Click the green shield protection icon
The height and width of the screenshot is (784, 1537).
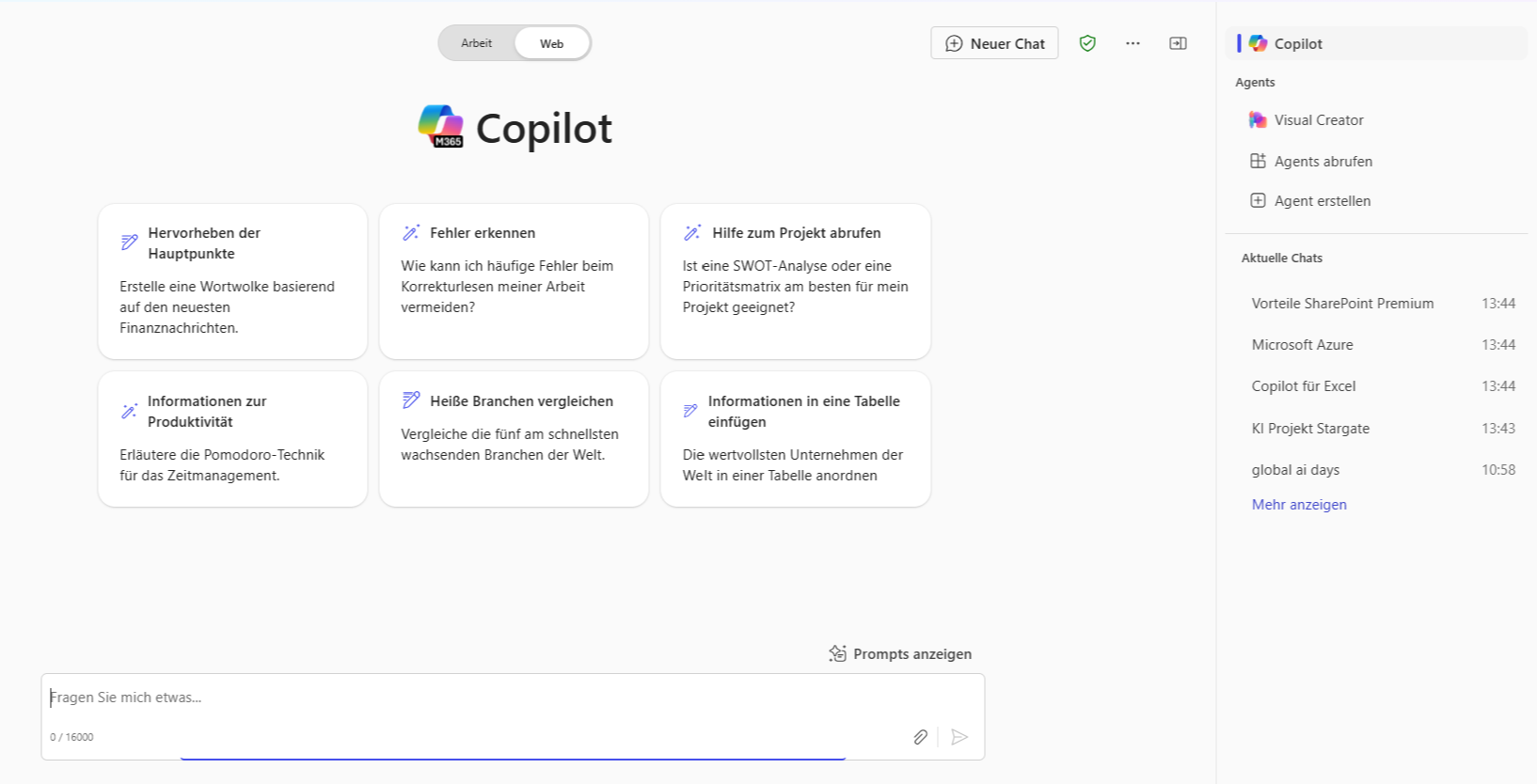pyautogui.click(x=1087, y=43)
